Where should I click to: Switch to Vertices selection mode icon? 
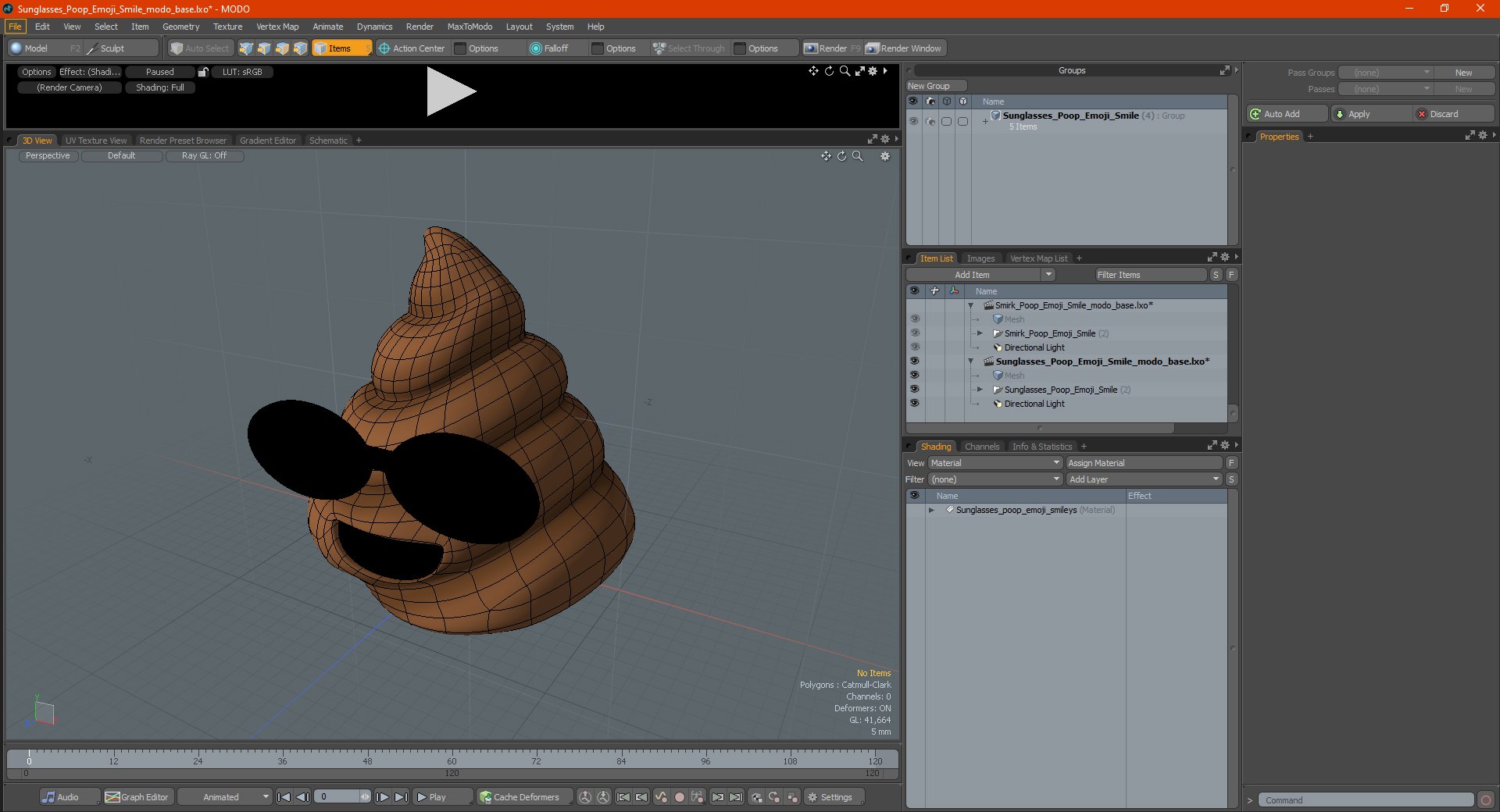[246, 48]
